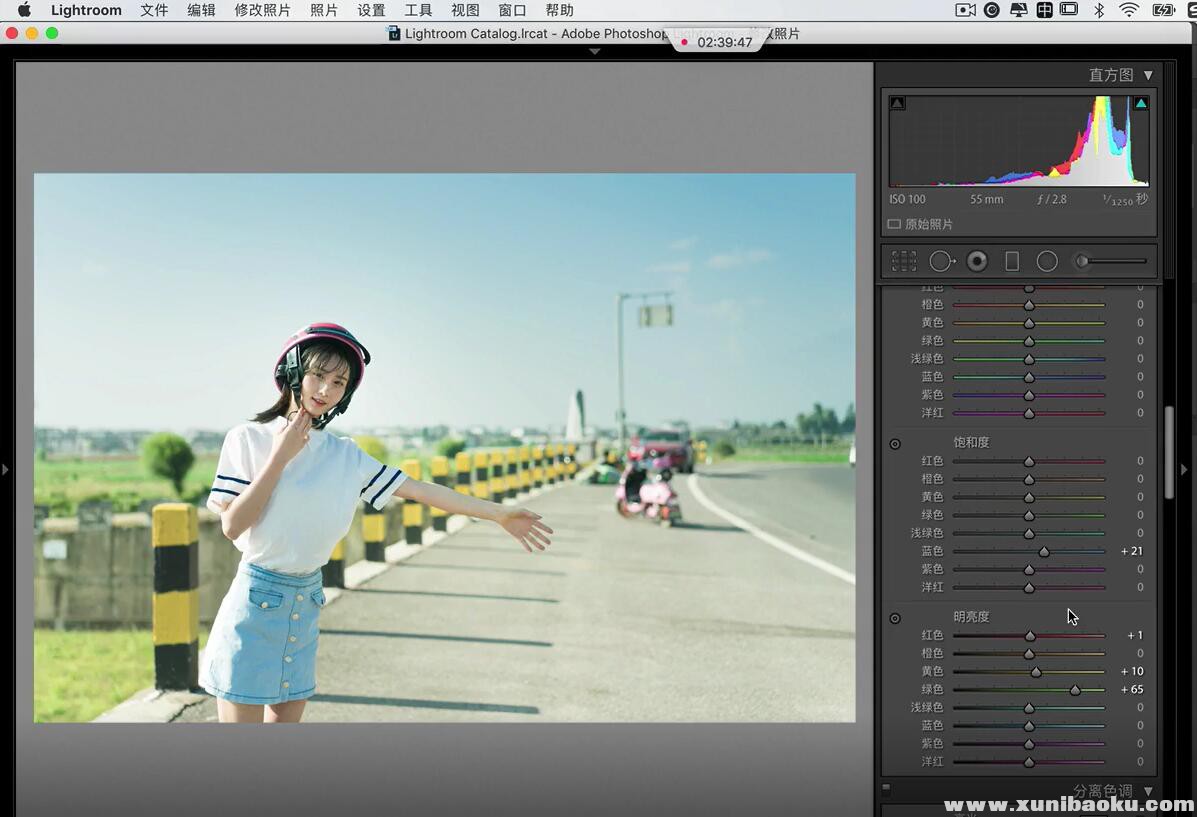Choose the Radial Filter tool
Viewport: 1197px width, 817px height.
tap(1047, 261)
